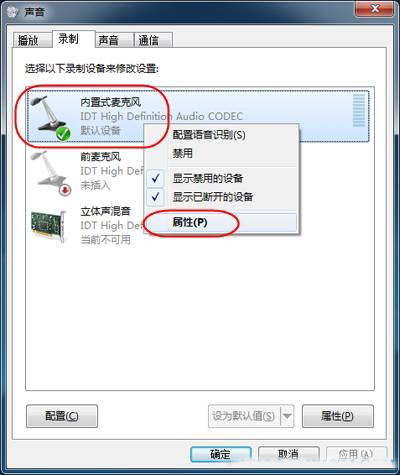Click the sound icon in title bar
Screen dimensions: 400x475
point(13,12)
